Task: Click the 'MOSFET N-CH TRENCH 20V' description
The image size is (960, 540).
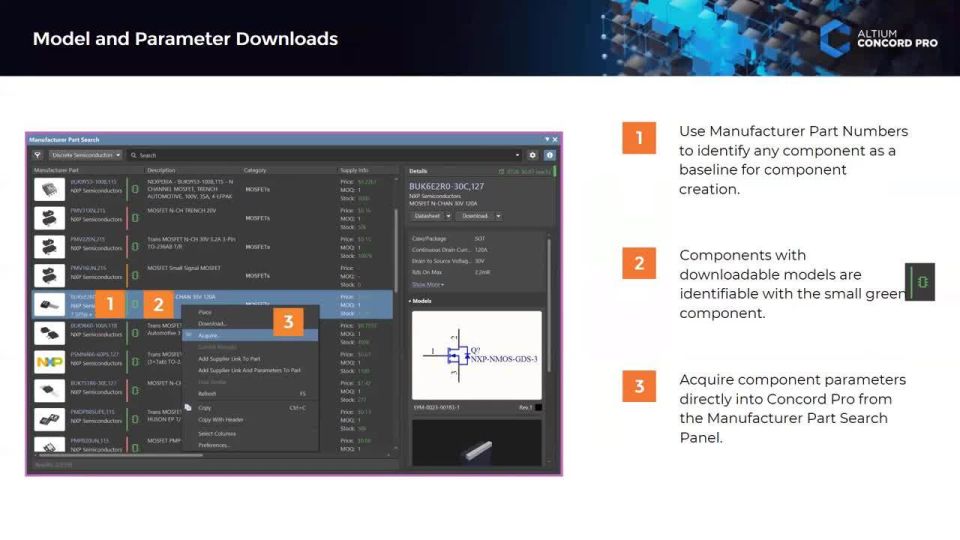Action: [x=181, y=211]
